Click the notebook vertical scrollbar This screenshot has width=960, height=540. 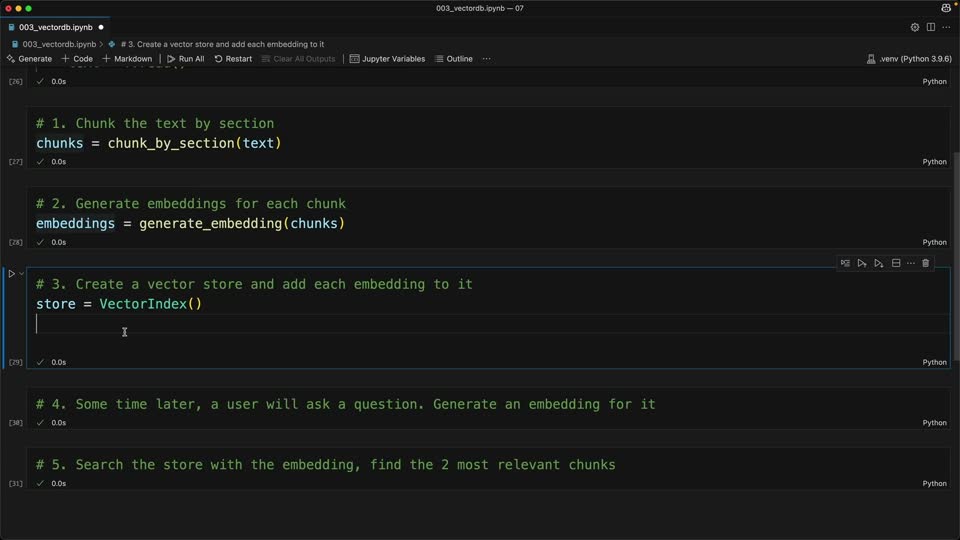pos(955,257)
